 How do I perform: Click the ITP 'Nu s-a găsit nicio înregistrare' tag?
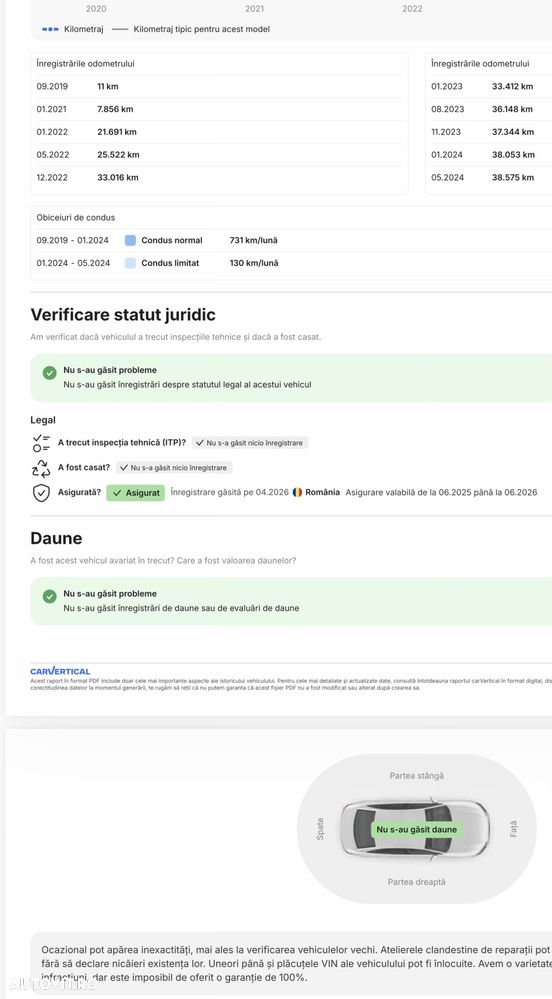[x=250, y=443]
